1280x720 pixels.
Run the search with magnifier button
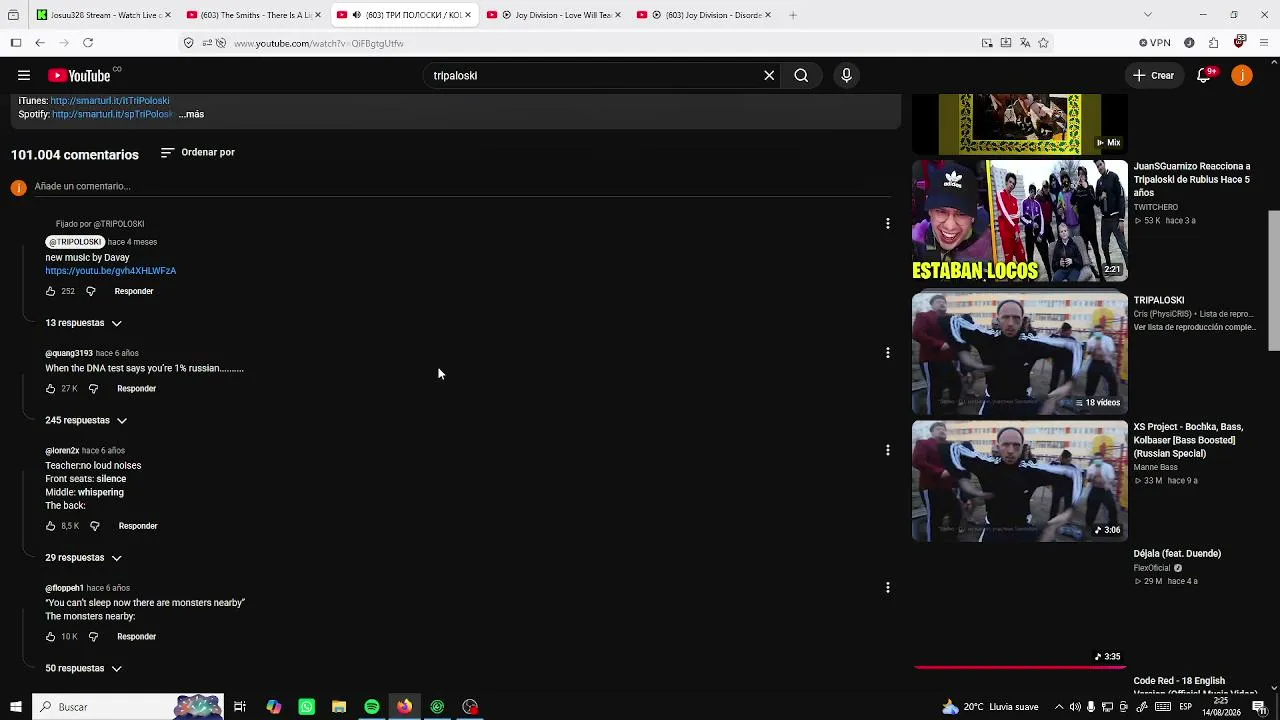801,75
